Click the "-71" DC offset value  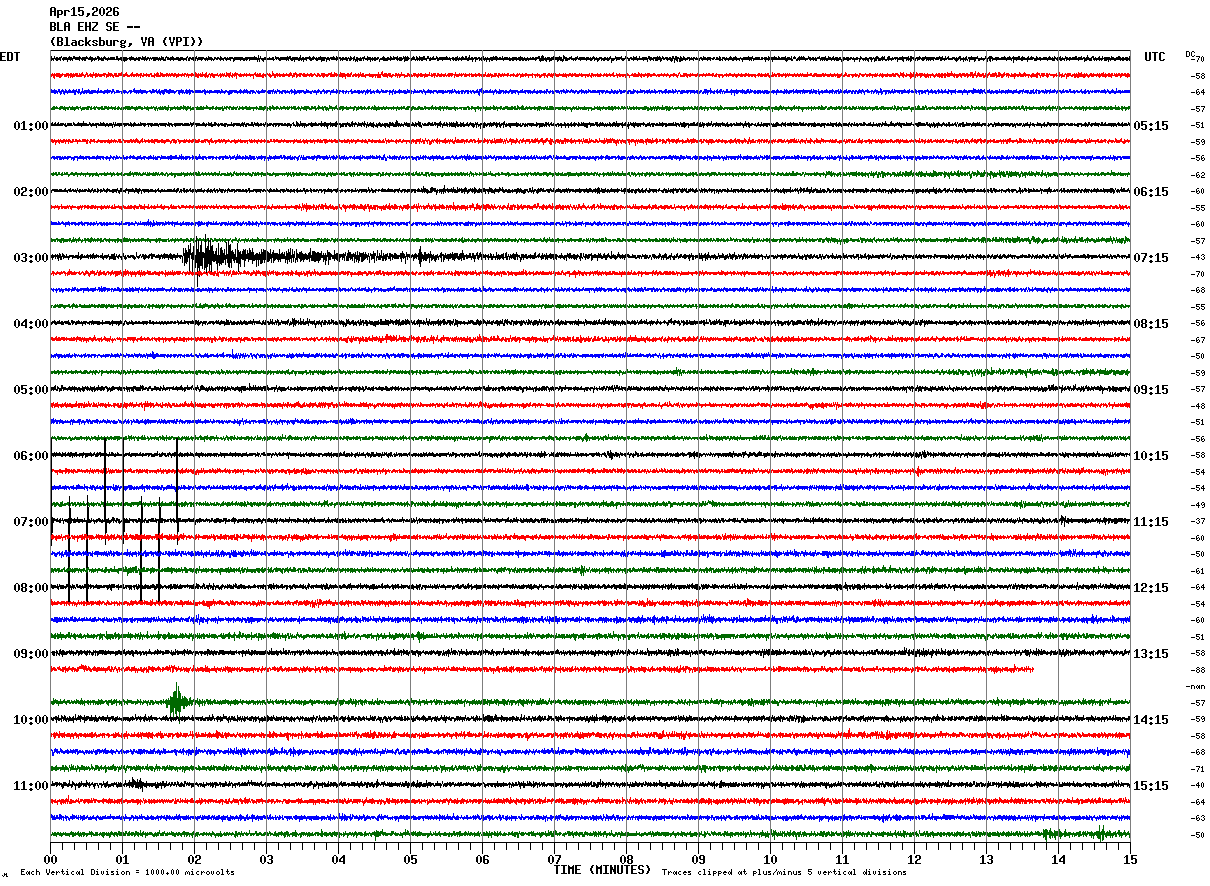pyautogui.click(x=1198, y=769)
